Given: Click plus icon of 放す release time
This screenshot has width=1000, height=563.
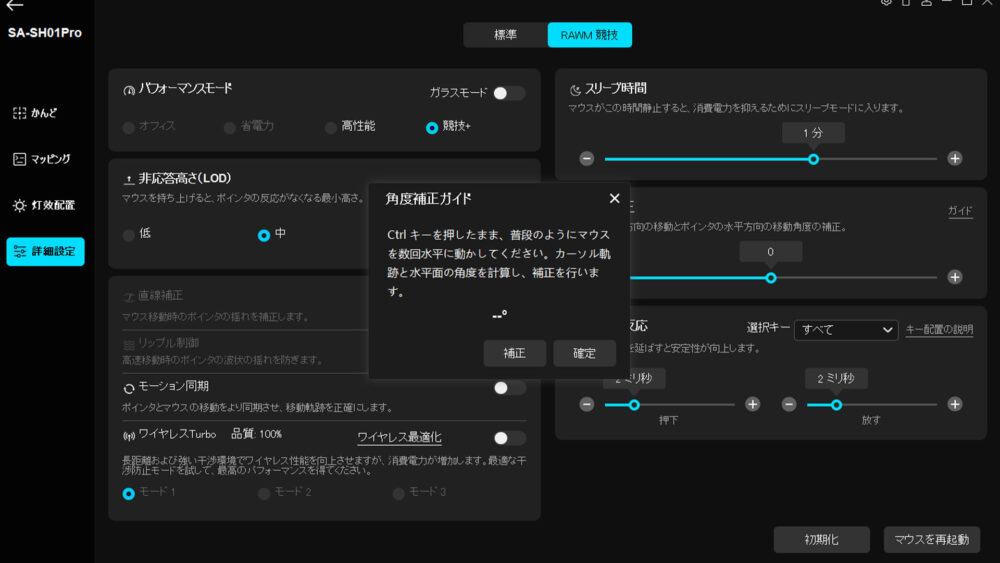Looking at the screenshot, I should click(955, 404).
